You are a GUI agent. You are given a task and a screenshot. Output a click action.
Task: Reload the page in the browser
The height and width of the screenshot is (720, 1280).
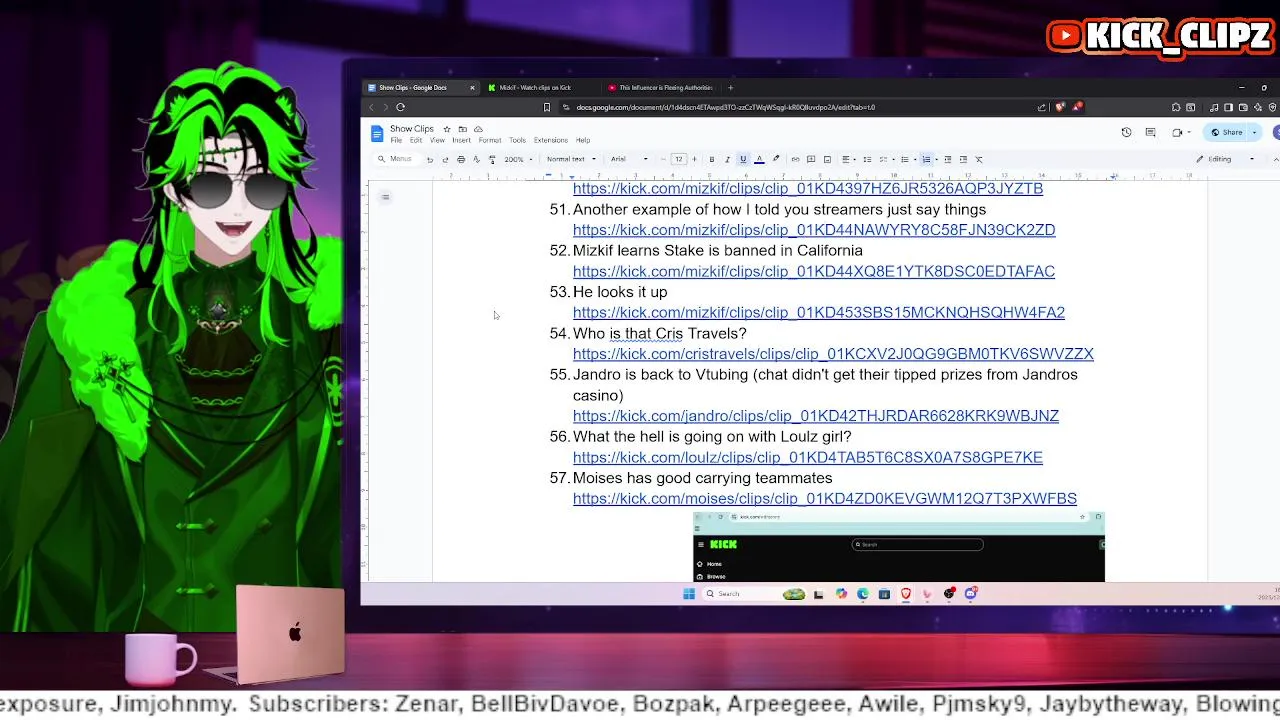(400, 107)
